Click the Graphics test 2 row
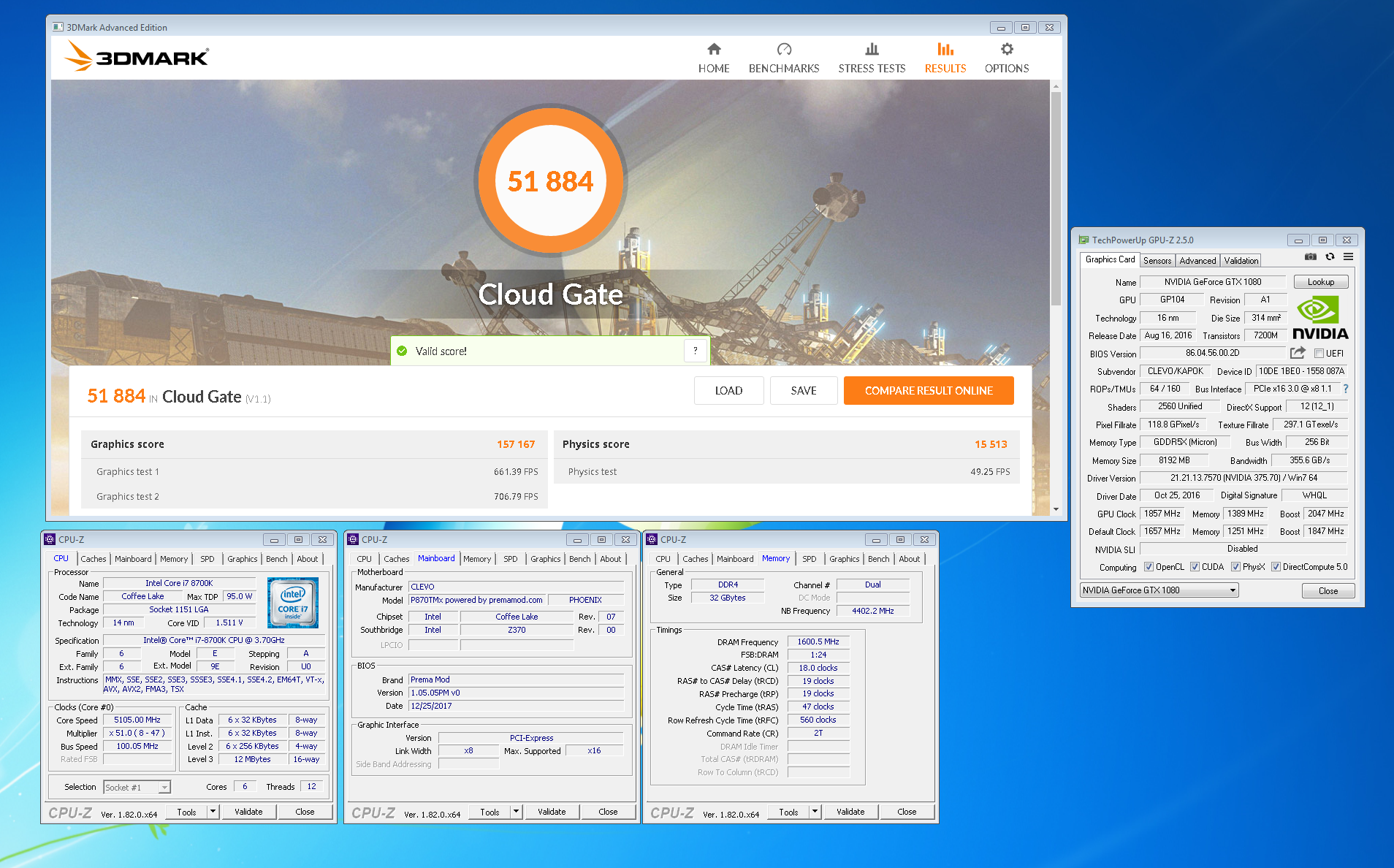The height and width of the screenshot is (868, 1394). [315, 496]
